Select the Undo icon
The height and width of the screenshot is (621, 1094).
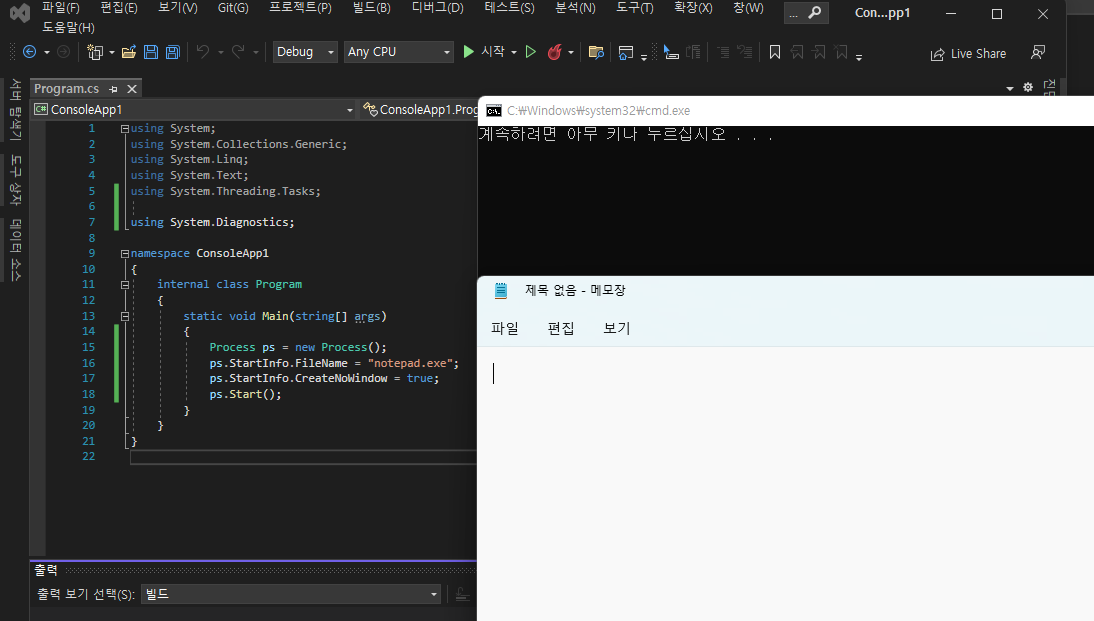pos(204,52)
